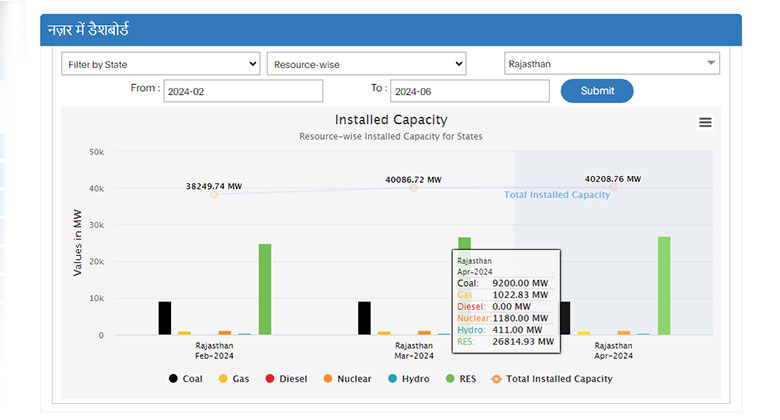Image resolution: width=780 pixels, height=420 pixels.
Task: Click the Submit button
Action: (x=597, y=91)
